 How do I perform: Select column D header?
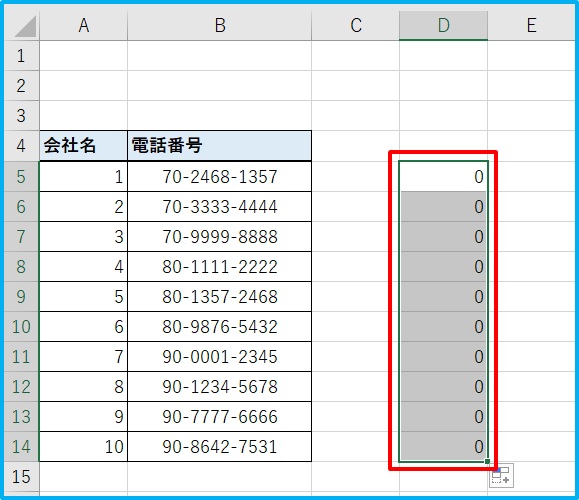[x=443, y=25]
